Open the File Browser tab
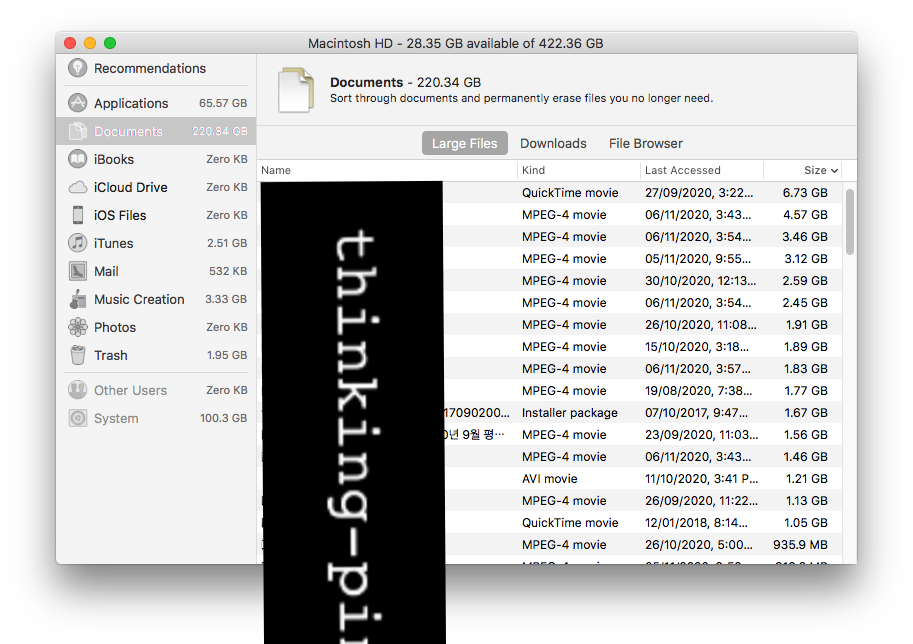This screenshot has height=644, width=913. [x=646, y=143]
